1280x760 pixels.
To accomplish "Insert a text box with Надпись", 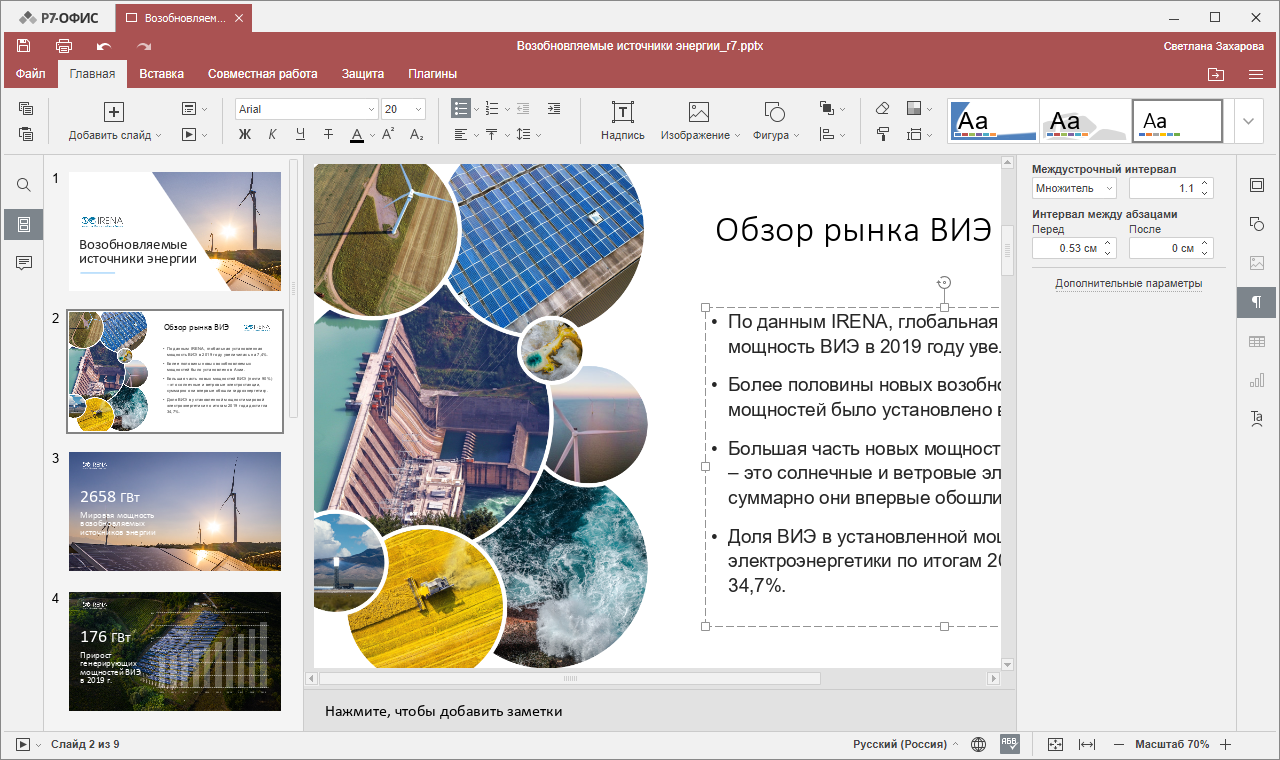I will pos(622,121).
